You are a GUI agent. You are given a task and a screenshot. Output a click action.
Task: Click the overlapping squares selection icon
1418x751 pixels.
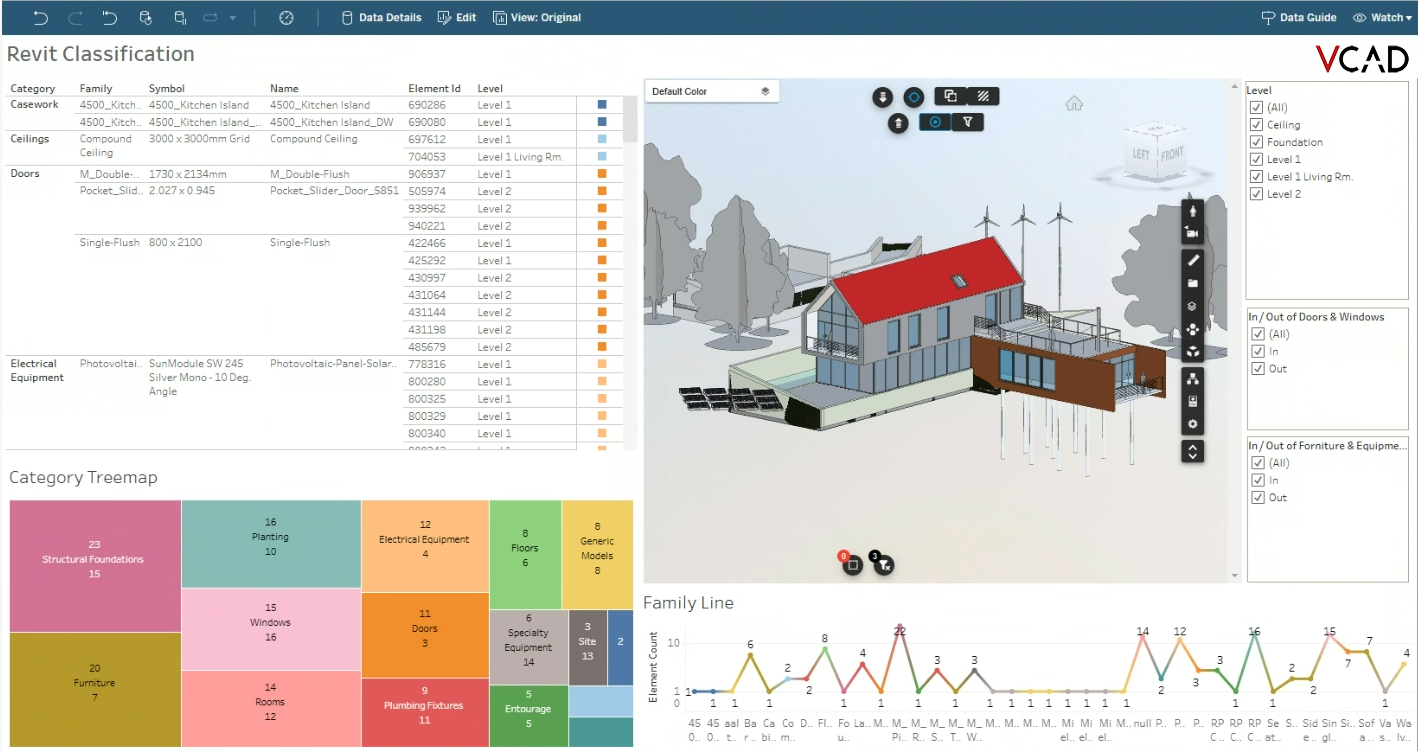click(x=951, y=96)
